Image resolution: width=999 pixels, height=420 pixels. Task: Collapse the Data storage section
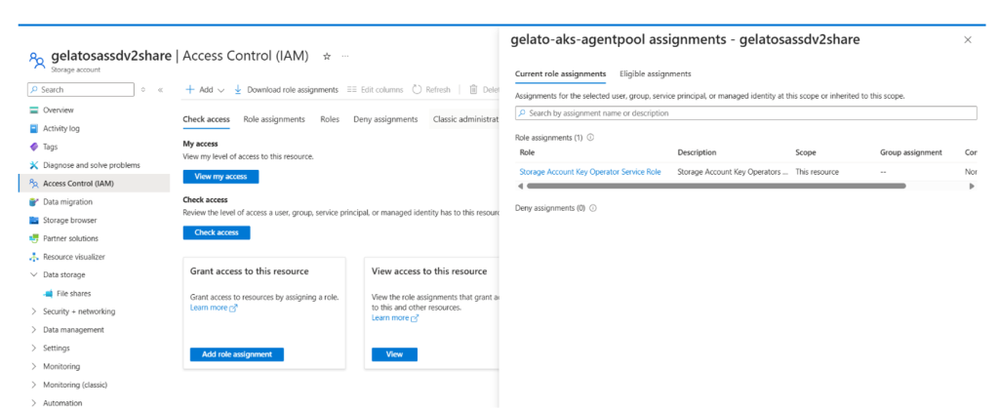click(34, 275)
